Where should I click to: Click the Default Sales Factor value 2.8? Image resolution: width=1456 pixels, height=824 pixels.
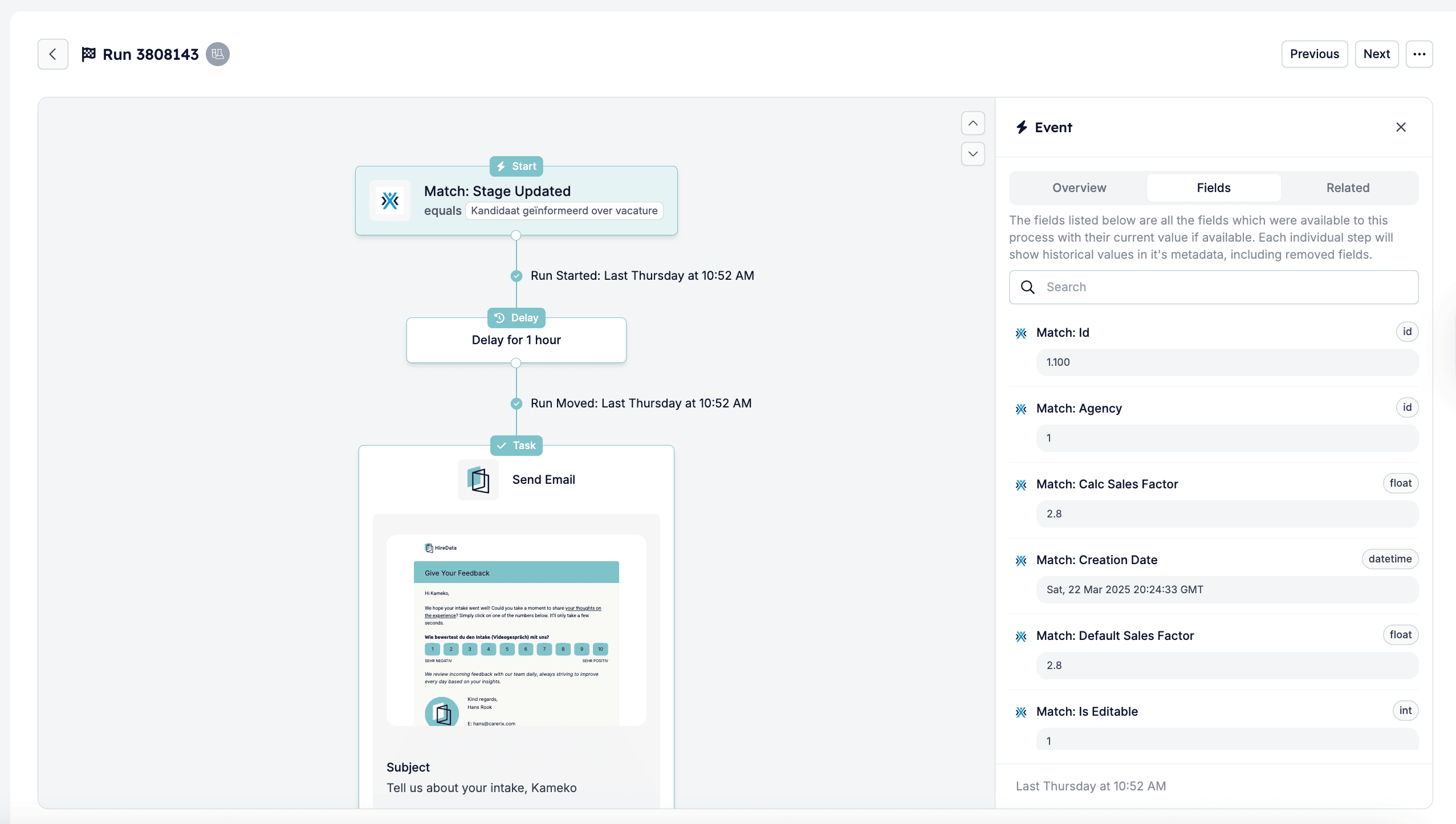1227,666
